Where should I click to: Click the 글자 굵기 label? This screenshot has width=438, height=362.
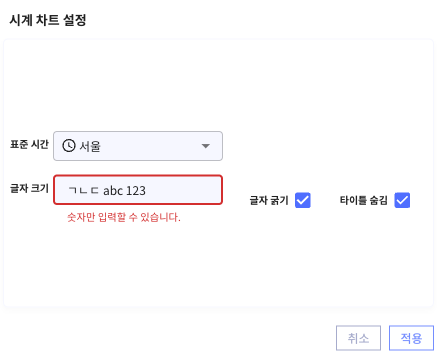click(x=269, y=200)
